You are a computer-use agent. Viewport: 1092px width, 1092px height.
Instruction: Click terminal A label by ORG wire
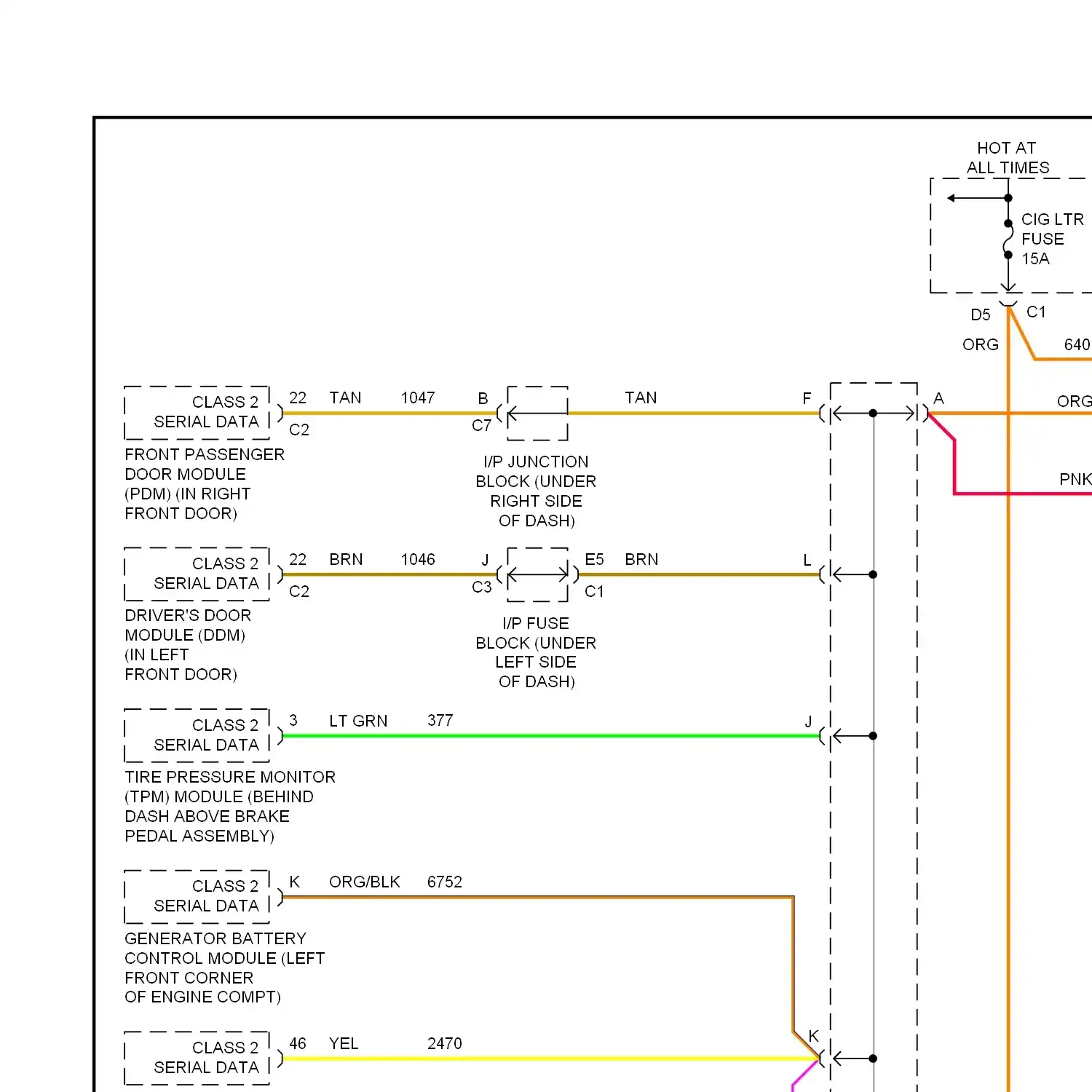pos(938,398)
